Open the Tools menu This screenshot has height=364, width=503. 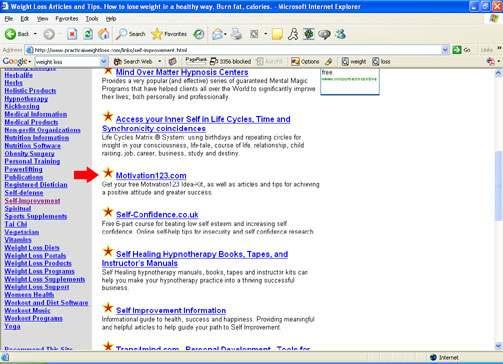click(92, 19)
